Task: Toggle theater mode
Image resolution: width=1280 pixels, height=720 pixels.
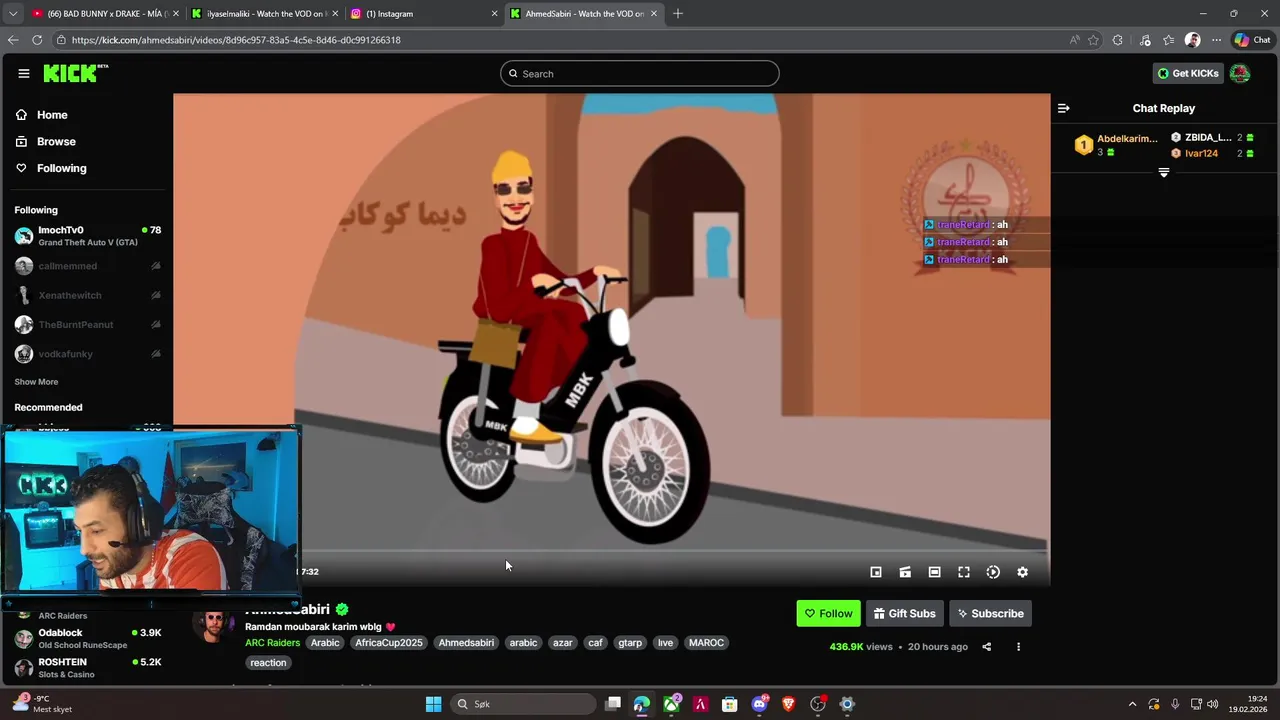Action: coord(934,572)
